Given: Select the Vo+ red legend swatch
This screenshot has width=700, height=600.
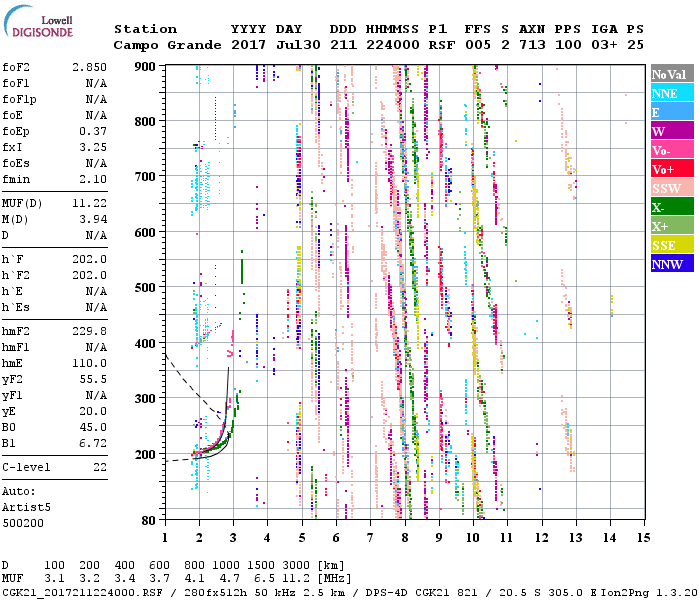Looking at the screenshot, I should pyautogui.click(x=671, y=169).
